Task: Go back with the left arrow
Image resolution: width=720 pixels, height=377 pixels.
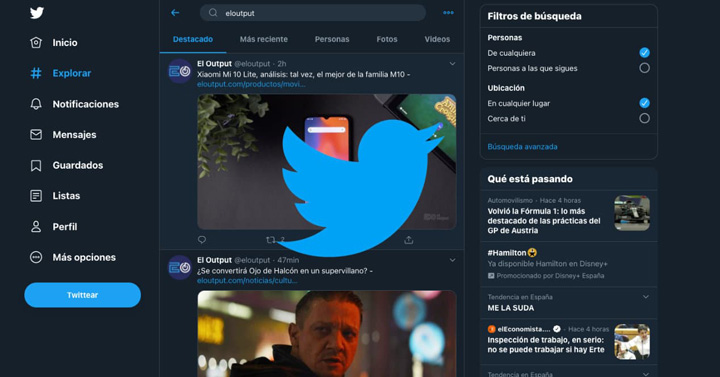Action: tap(175, 13)
